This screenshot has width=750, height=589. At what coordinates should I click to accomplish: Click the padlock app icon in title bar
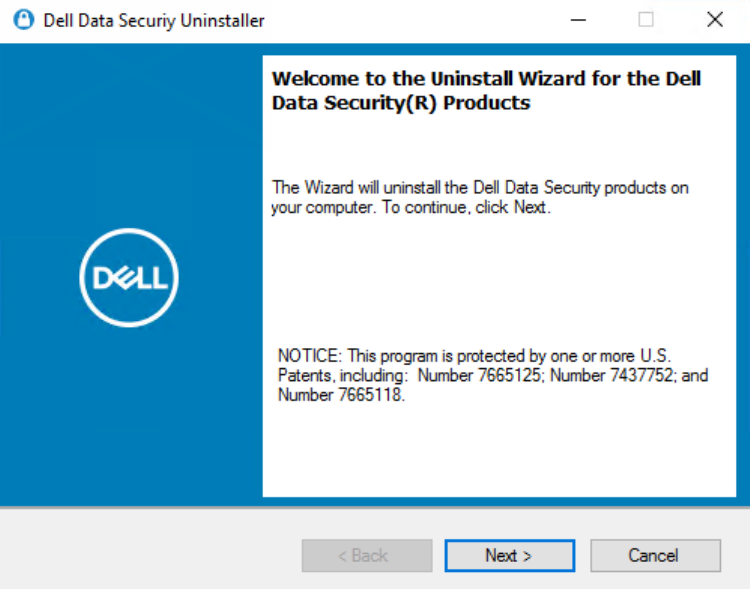pyautogui.click(x=23, y=20)
